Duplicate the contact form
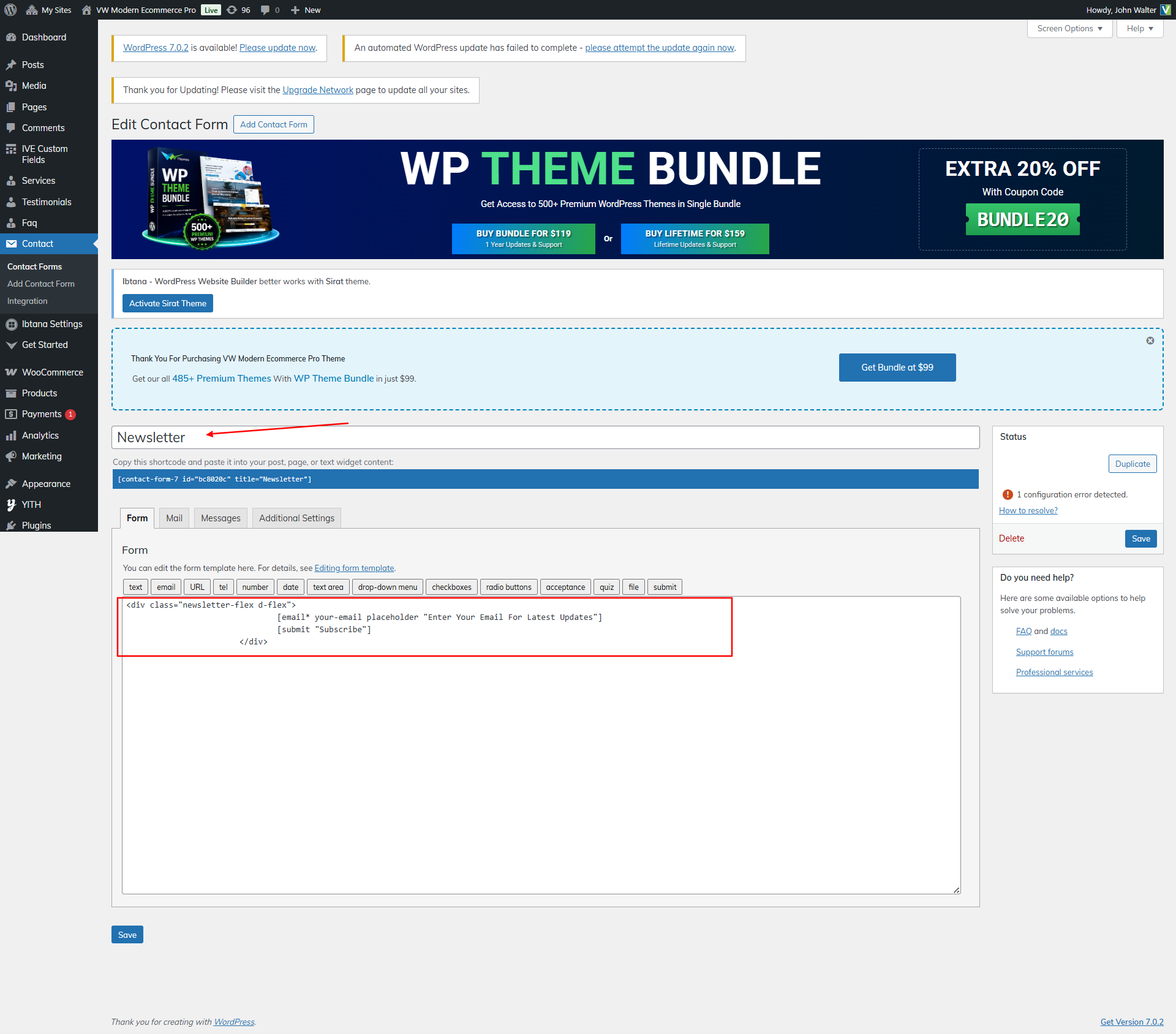The image size is (1176, 1034). click(x=1133, y=464)
